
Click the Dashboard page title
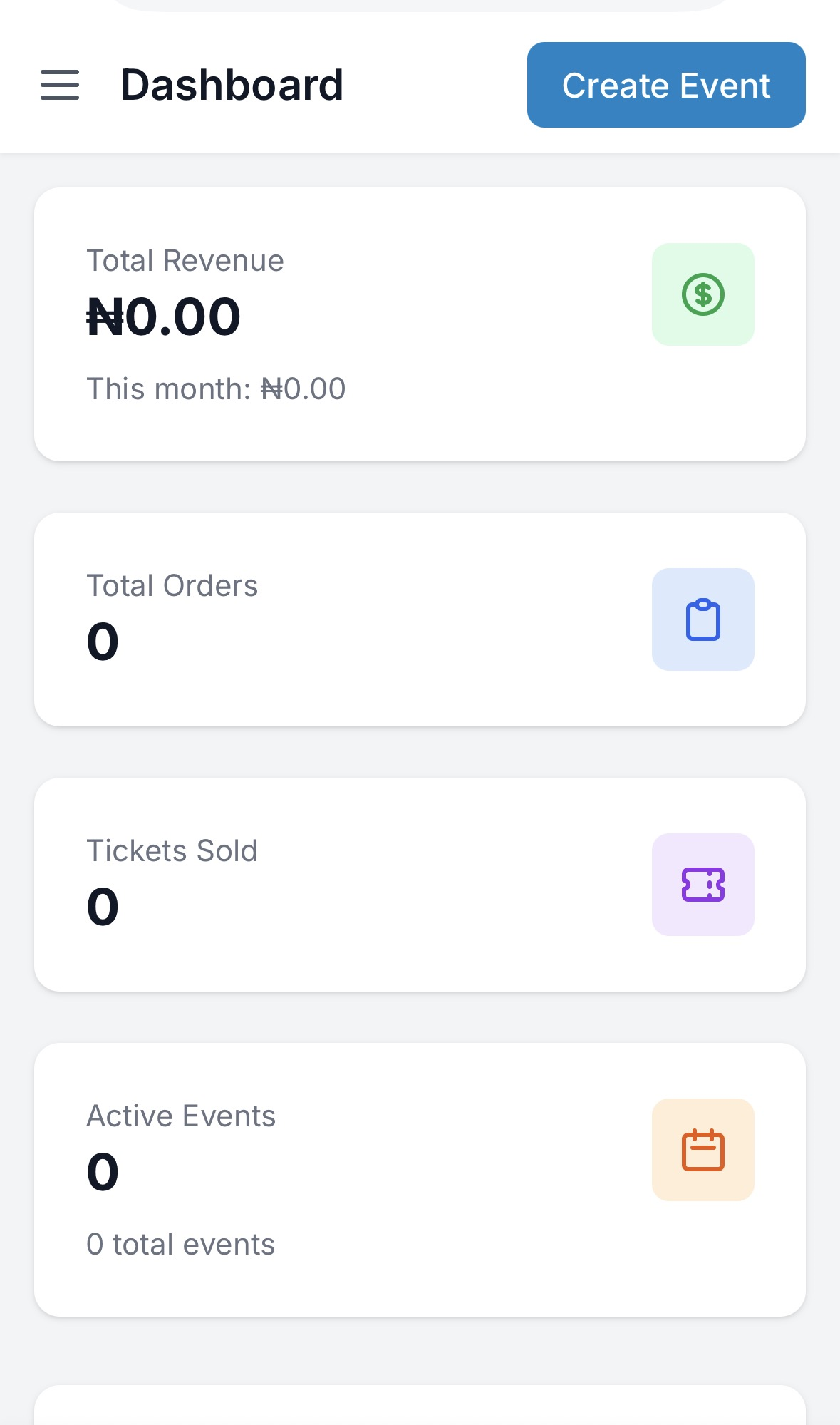pyautogui.click(x=232, y=85)
